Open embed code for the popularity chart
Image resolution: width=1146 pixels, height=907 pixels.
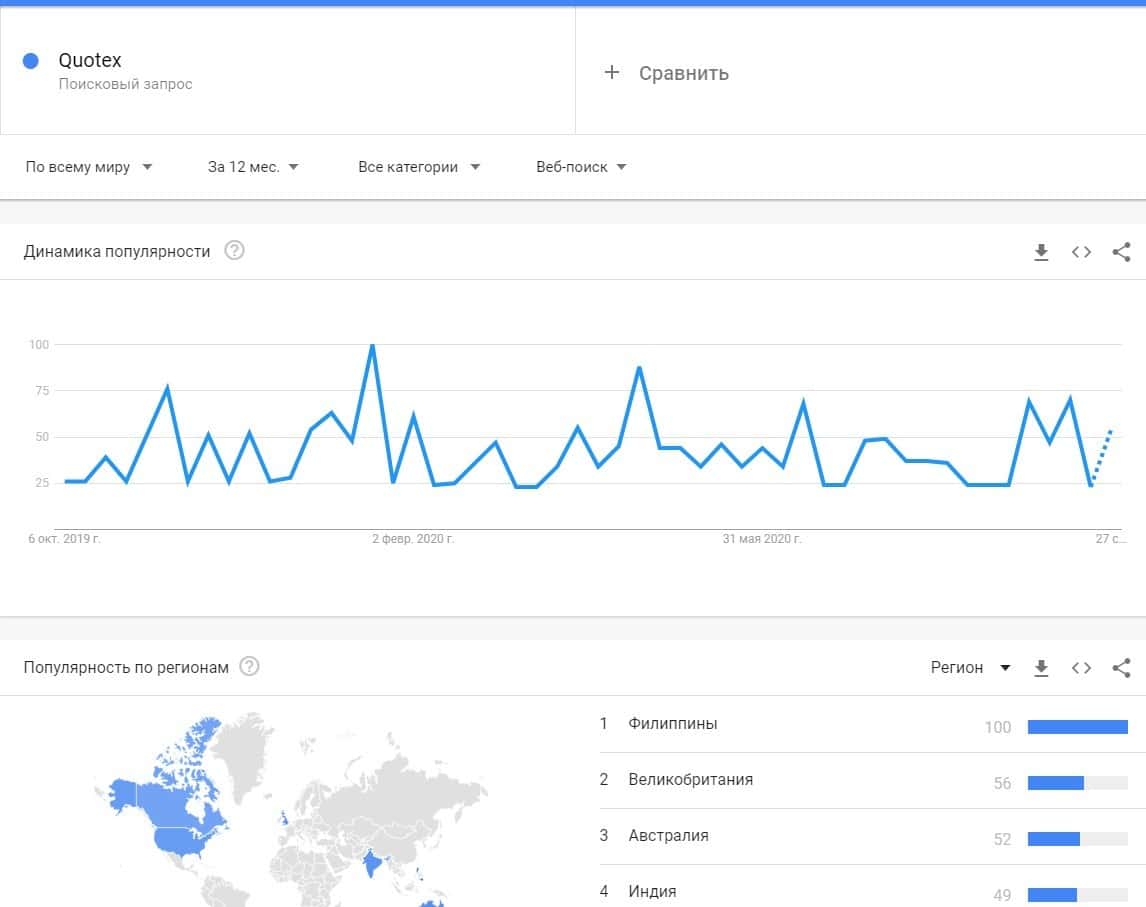coord(1081,252)
